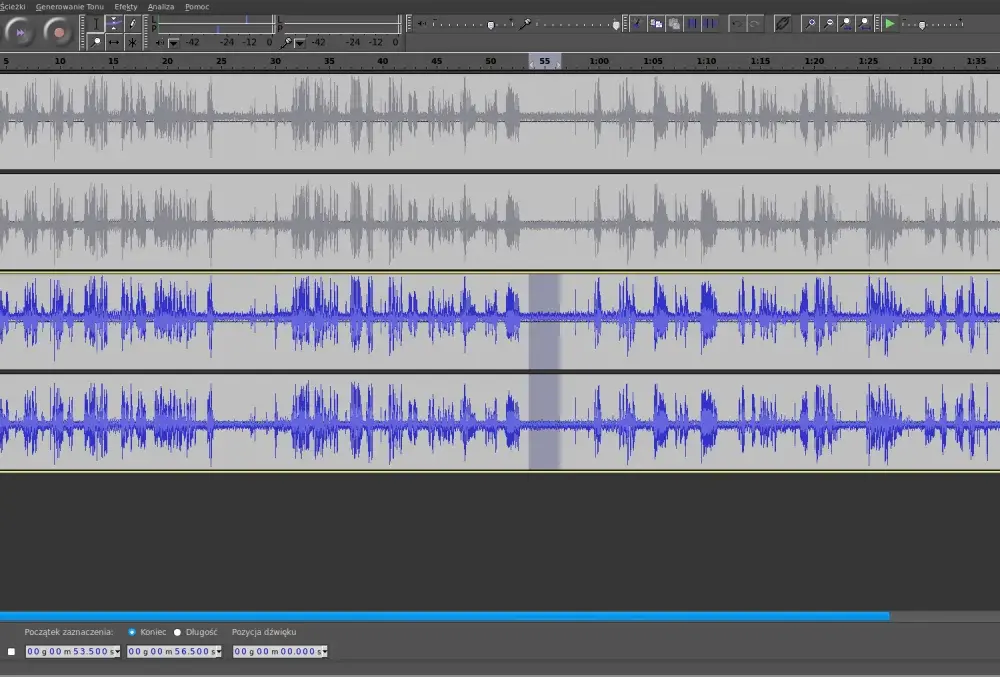Click the Paste toolbar icon
This screenshot has width=1000, height=677.
[x=673, y=24]
